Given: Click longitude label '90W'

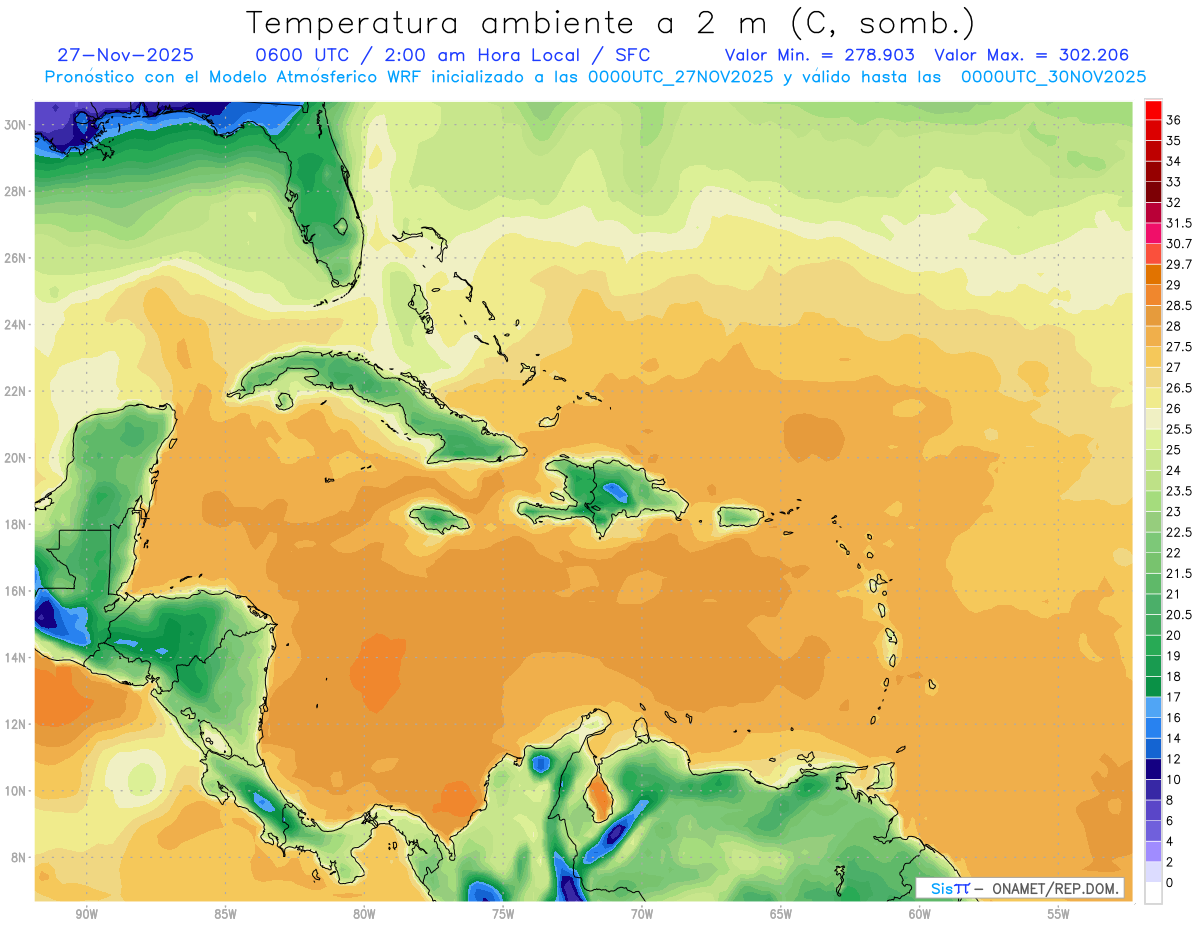Looking at the screenshot, I should (x=86, y=914).
